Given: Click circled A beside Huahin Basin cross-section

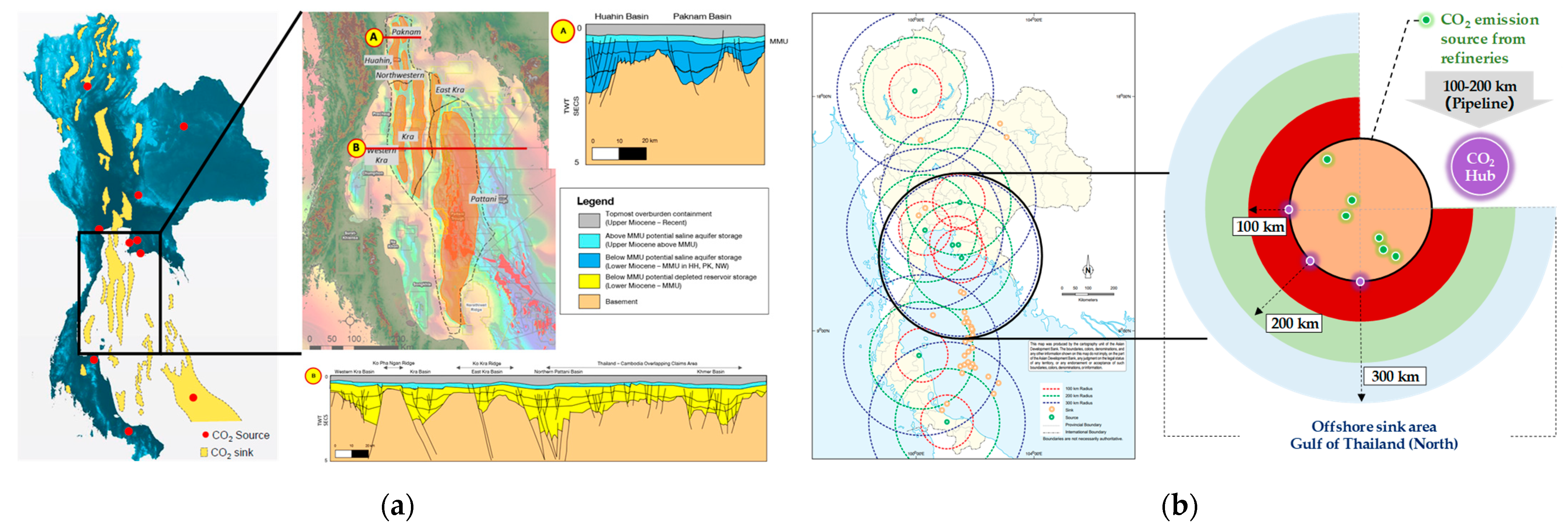Looking at the screenshot, I should (563, 30).
